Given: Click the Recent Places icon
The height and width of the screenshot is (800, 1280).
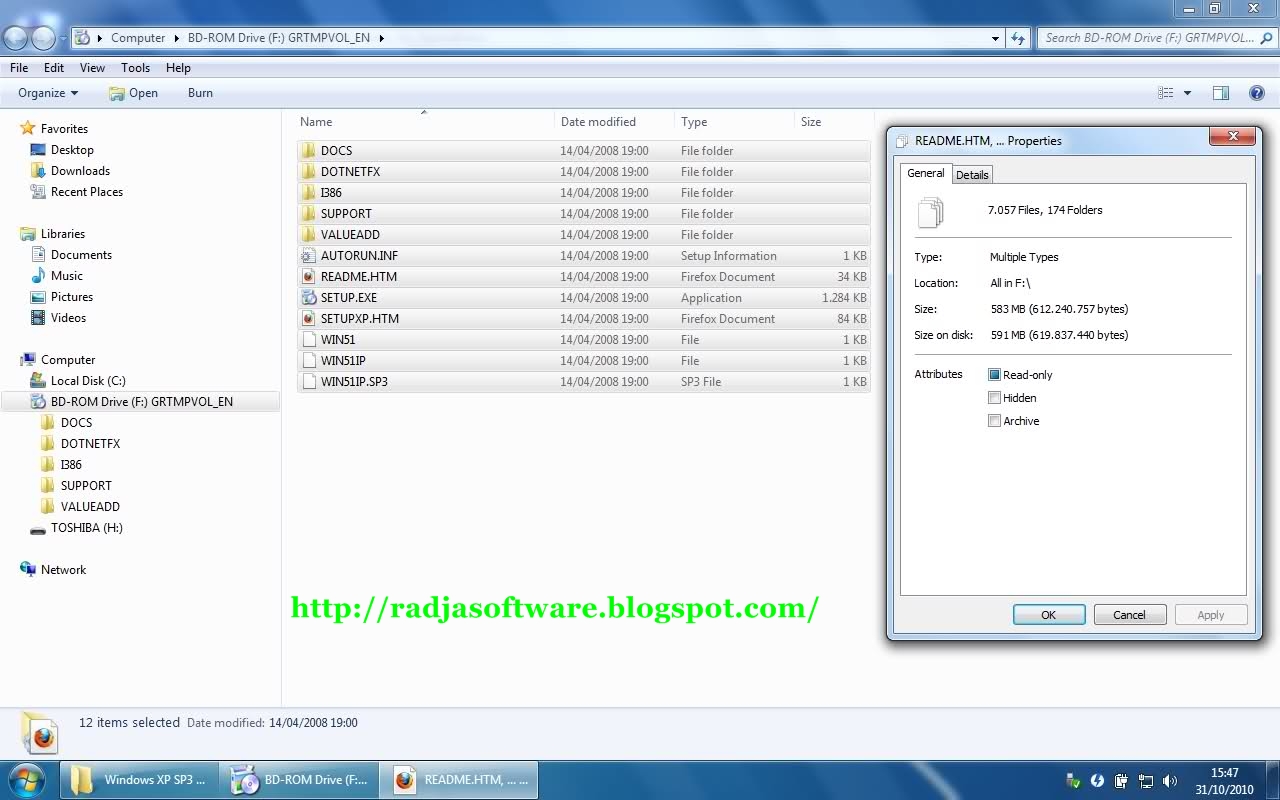Looking at the screenshot, I should point(38,192).
